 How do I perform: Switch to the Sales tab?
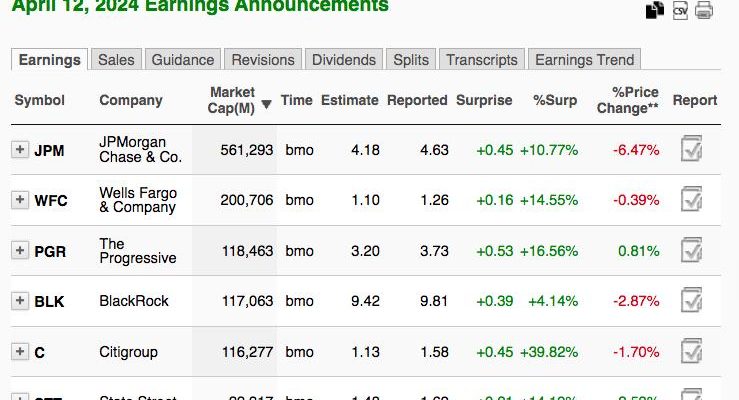tap(116, 59)
